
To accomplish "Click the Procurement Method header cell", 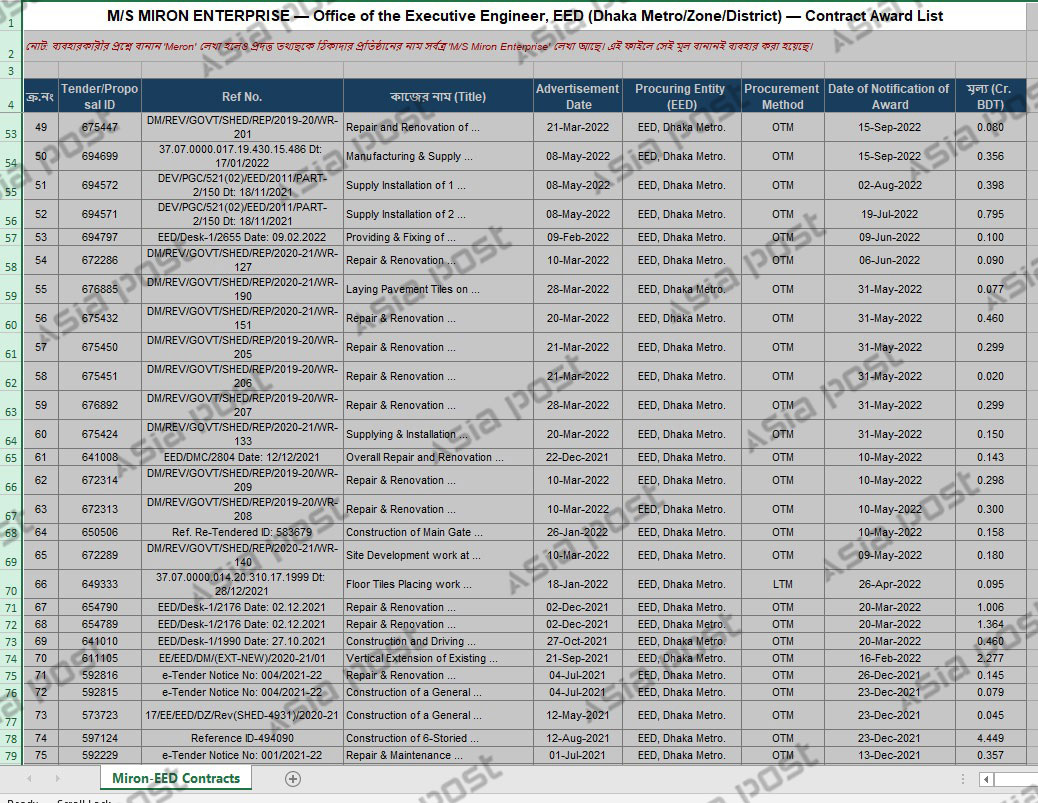I will pos(782,96).
